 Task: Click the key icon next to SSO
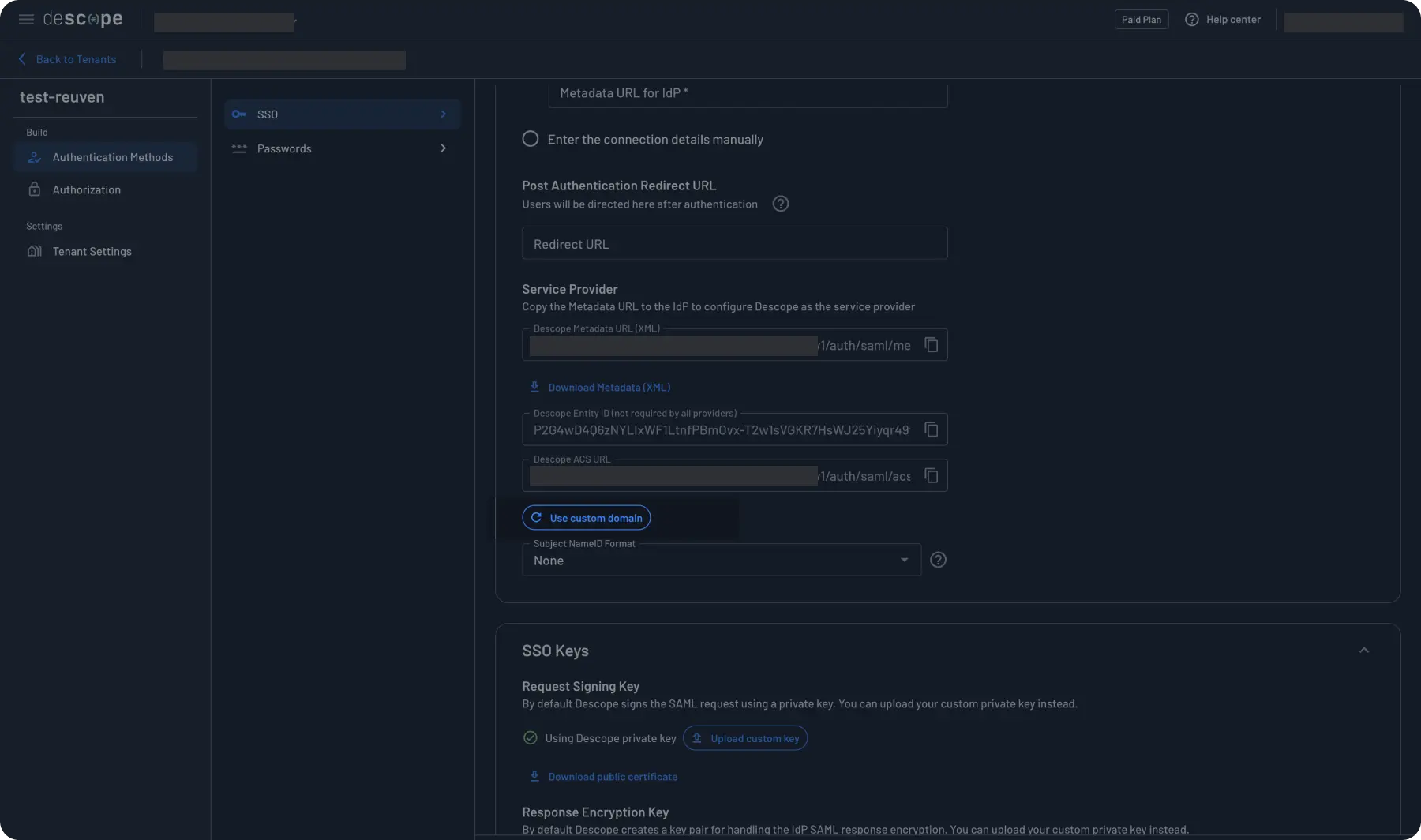tap(239, 114)
